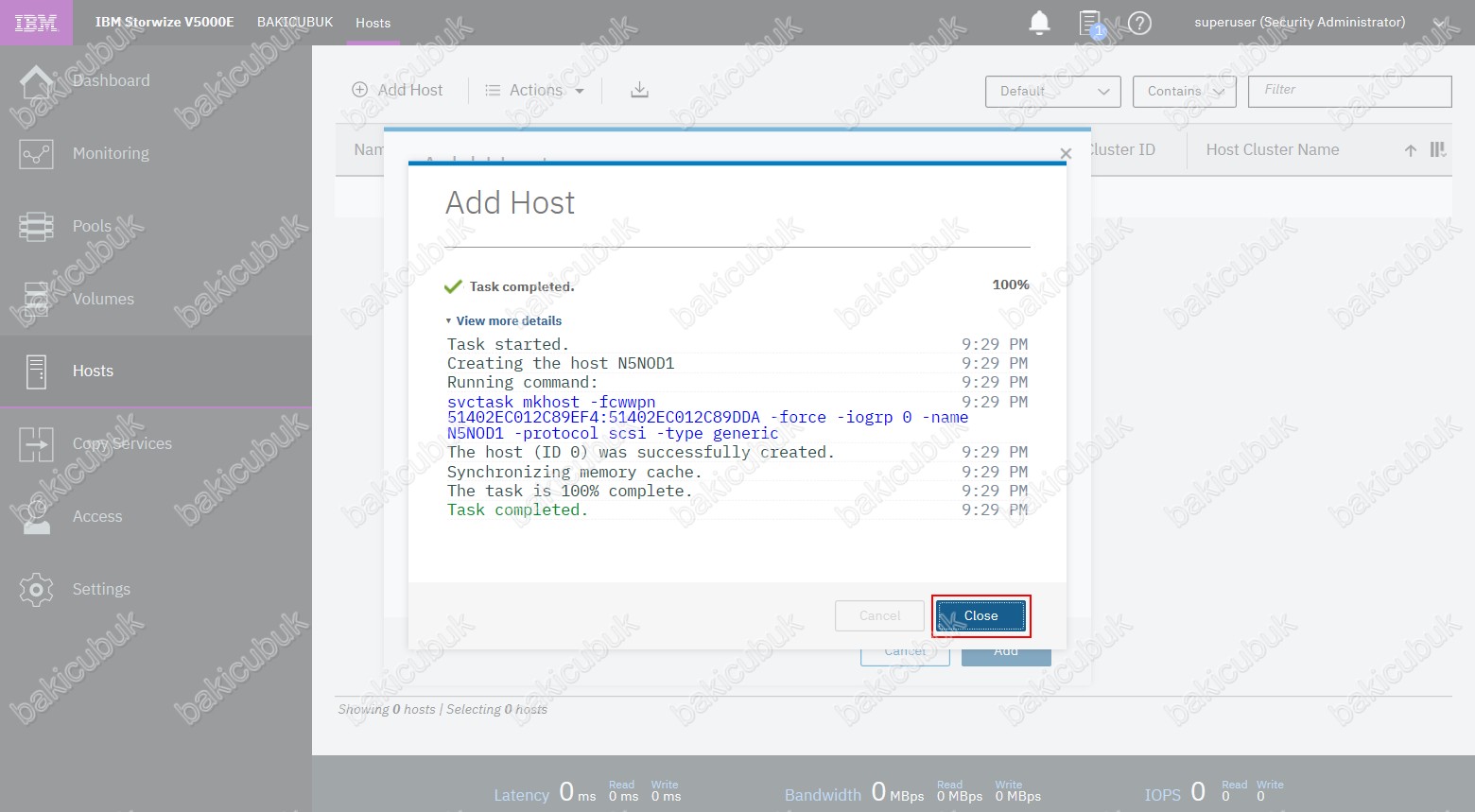
Task: Open Dashboard in the sidebar
Action: 156,81
